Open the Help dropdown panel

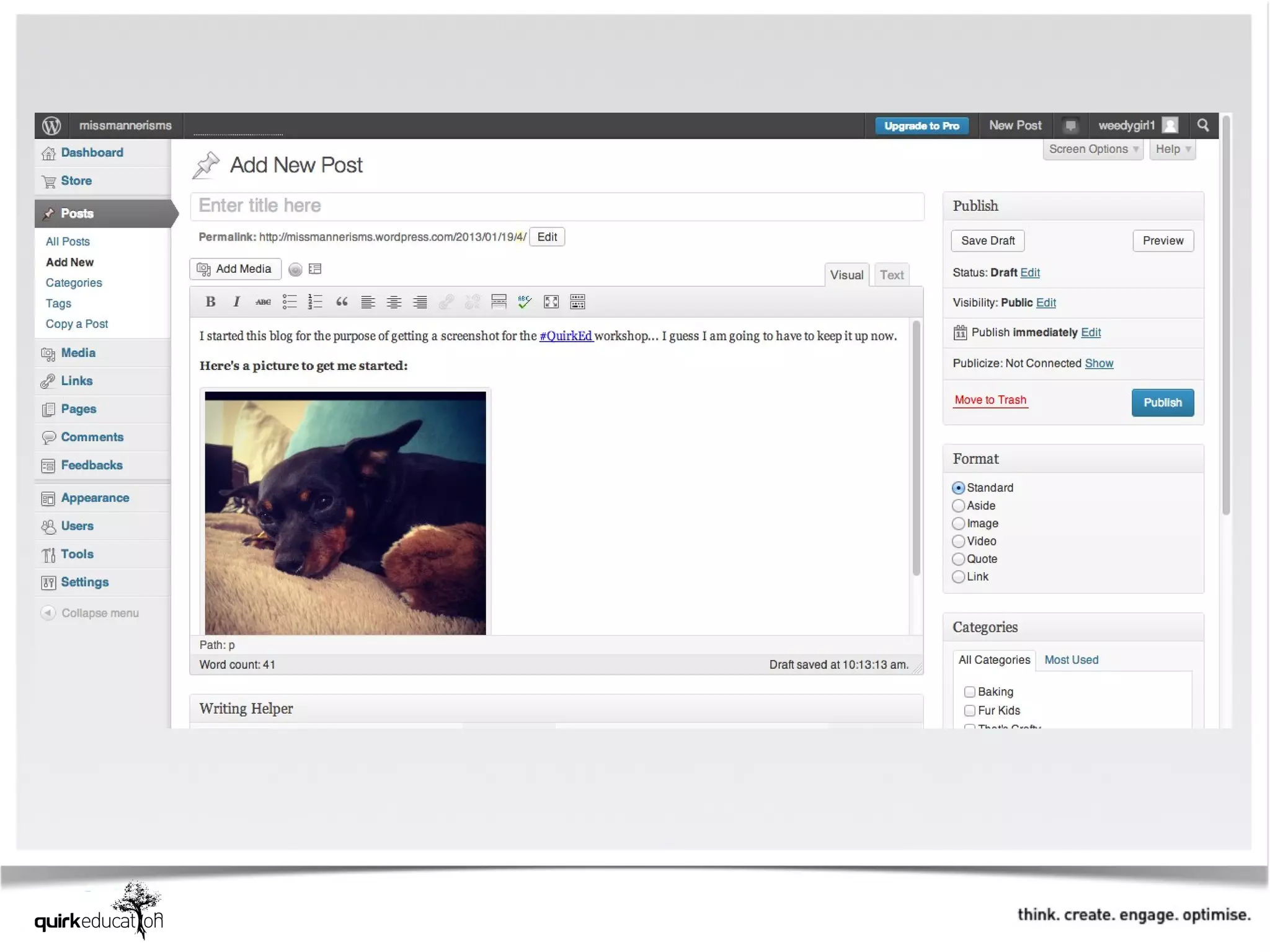tap(1172, 149)
